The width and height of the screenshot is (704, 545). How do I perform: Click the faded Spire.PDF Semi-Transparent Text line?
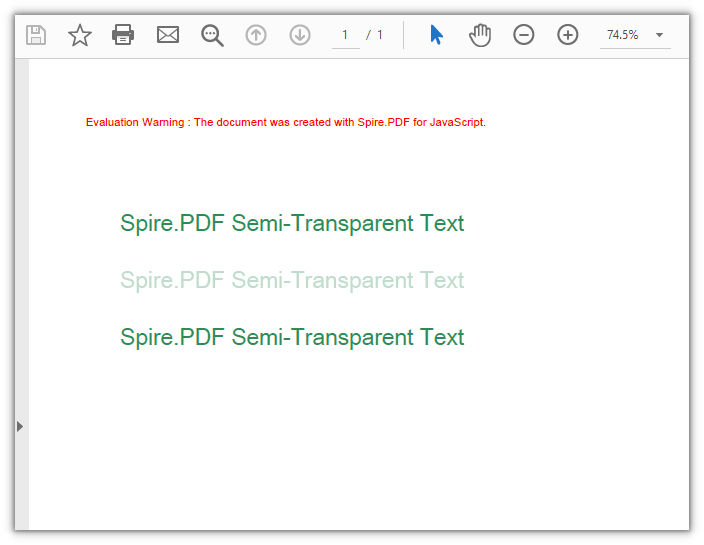click(x=292, y=280)
